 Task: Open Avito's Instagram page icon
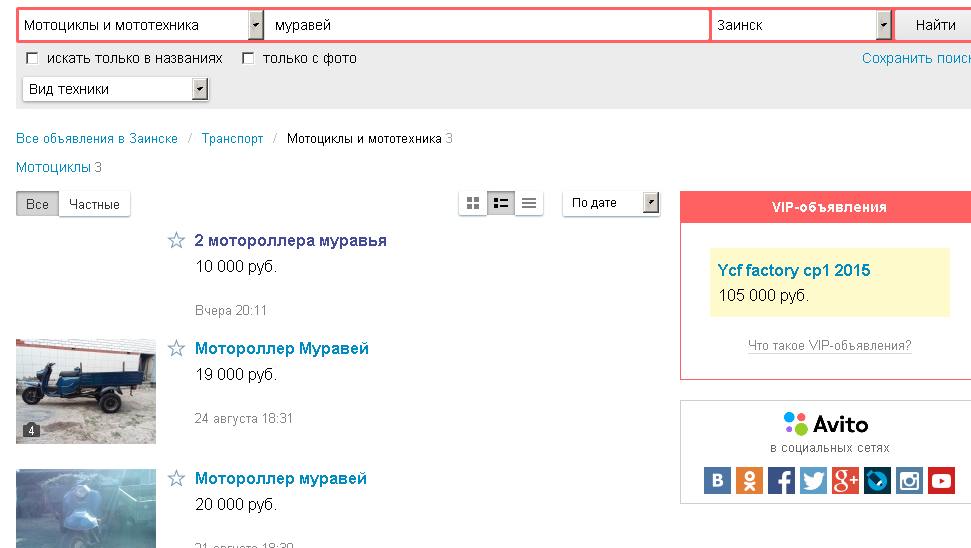(x=909, y=481)
